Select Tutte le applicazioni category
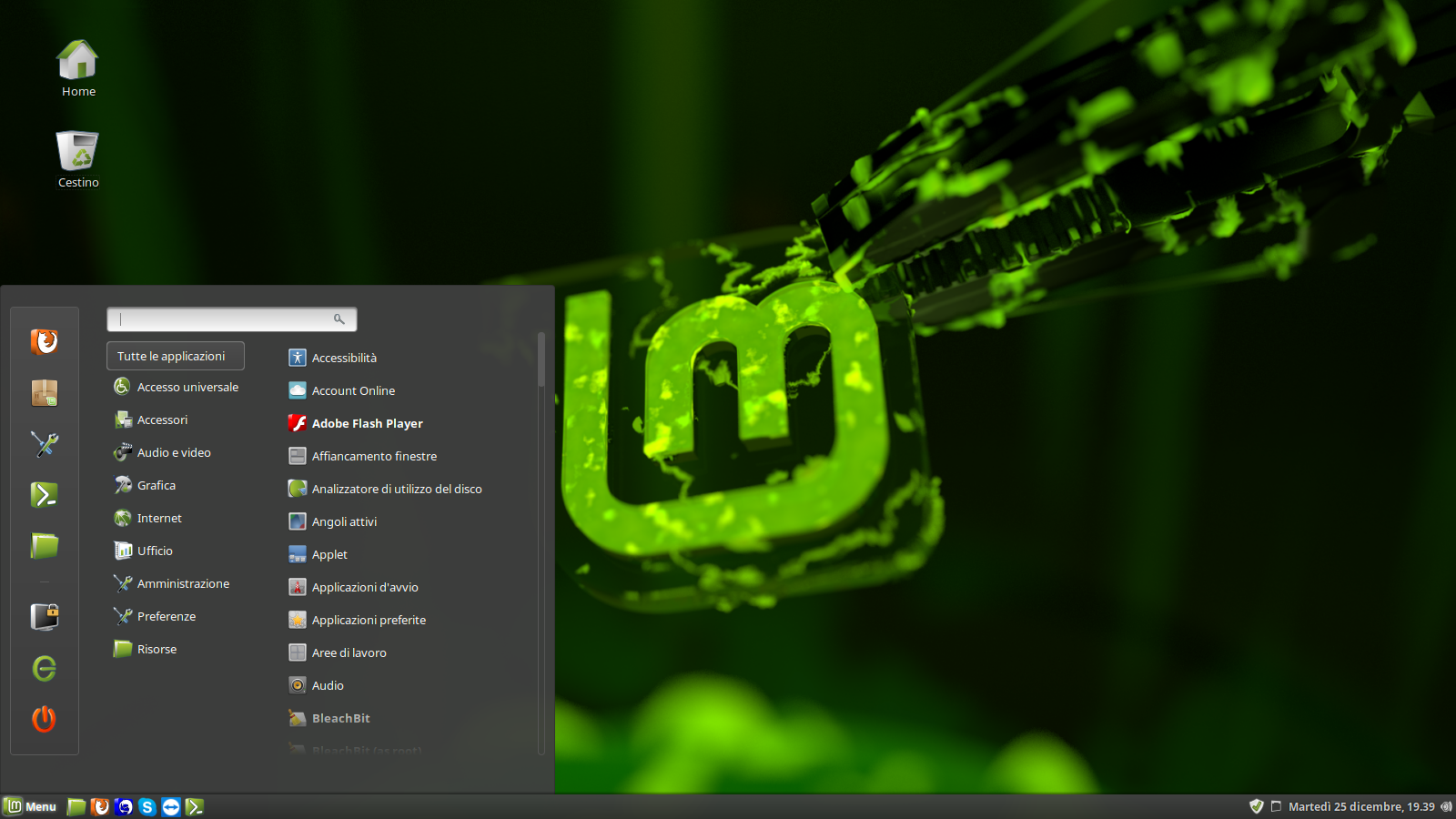Viewport: 1456px width, 819px height. (x=176, y=356)
